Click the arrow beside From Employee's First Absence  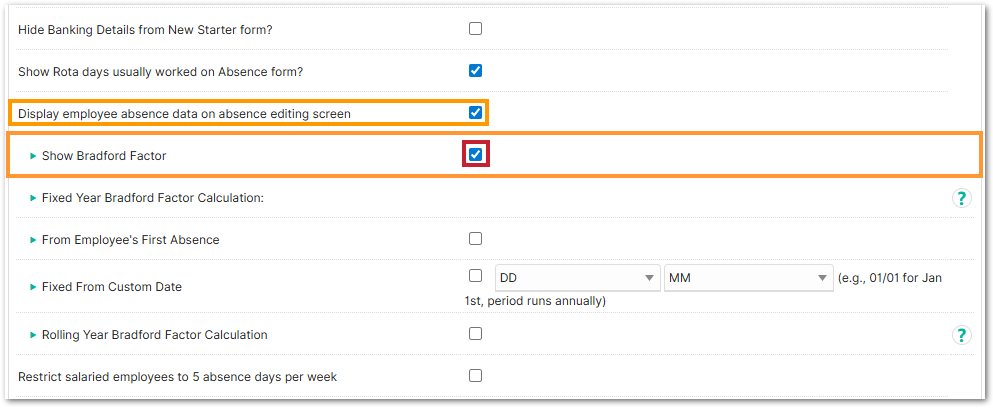tap(33, 240)
